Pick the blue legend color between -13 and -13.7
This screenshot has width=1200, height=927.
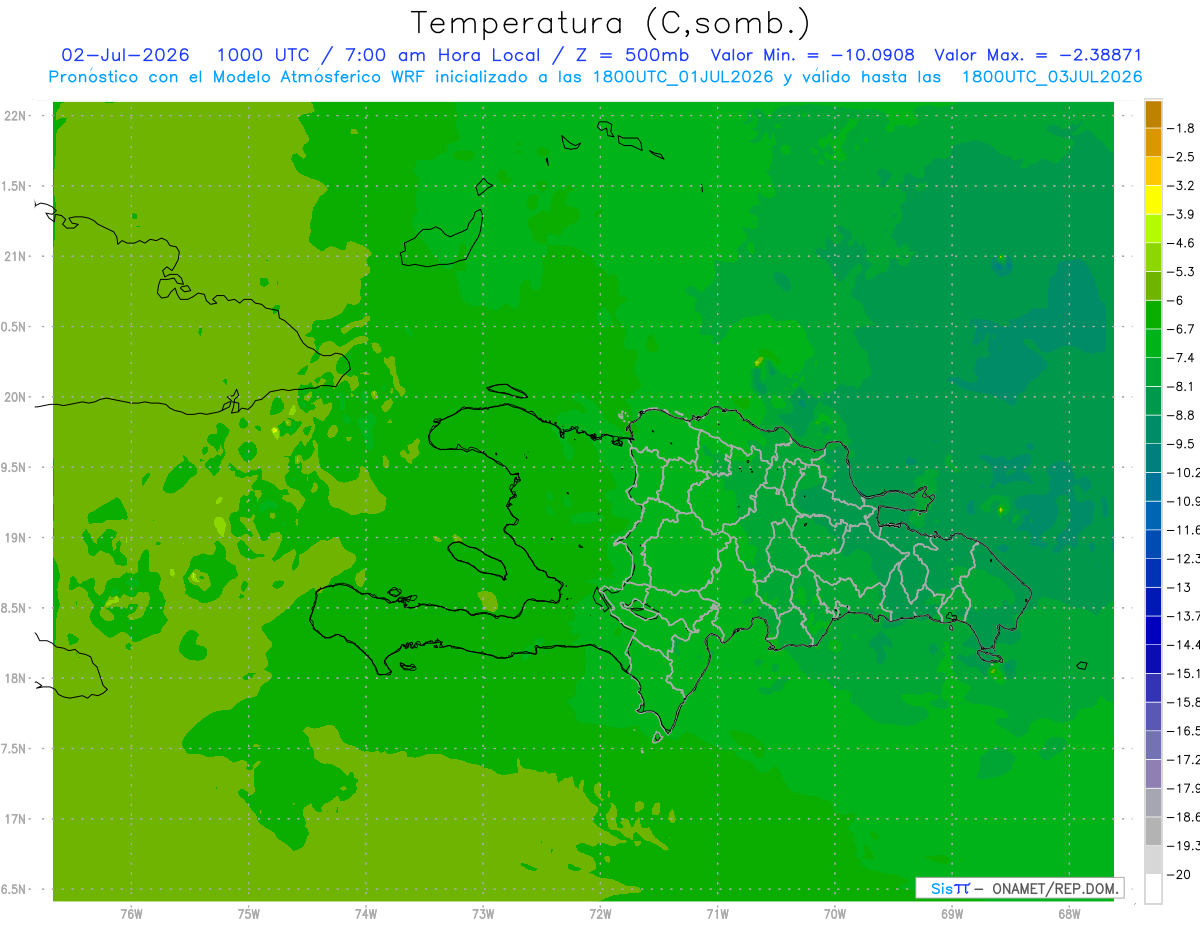pyautogui.click(x=1153, y=601)
